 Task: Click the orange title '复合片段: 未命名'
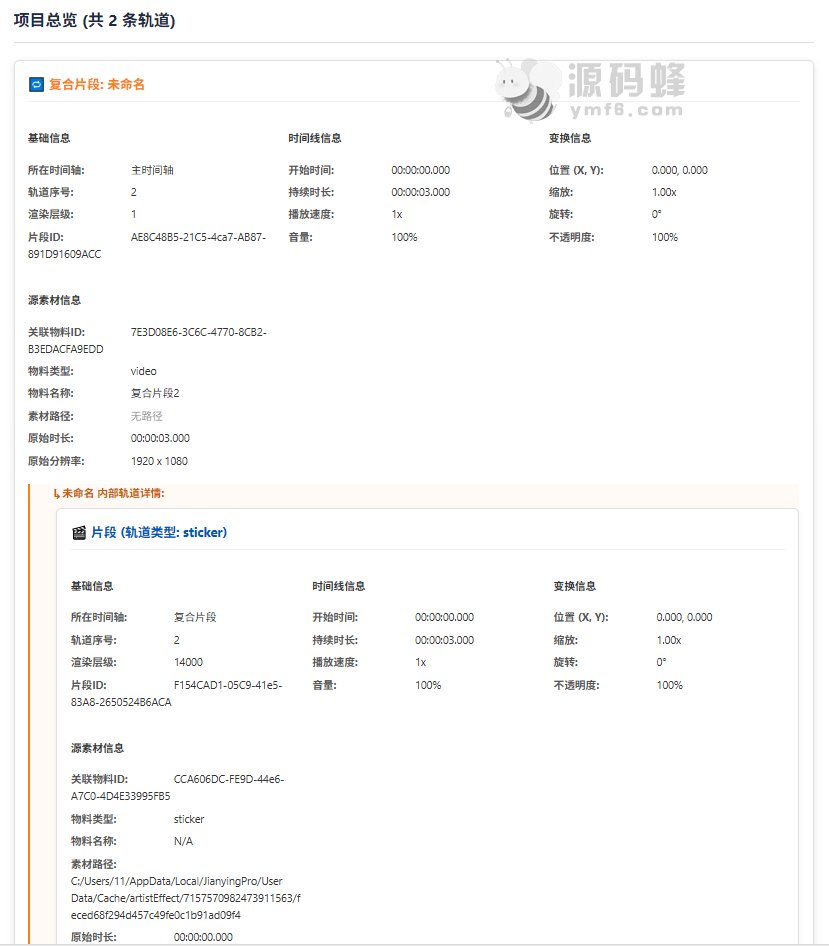click(x=97, y=84)
